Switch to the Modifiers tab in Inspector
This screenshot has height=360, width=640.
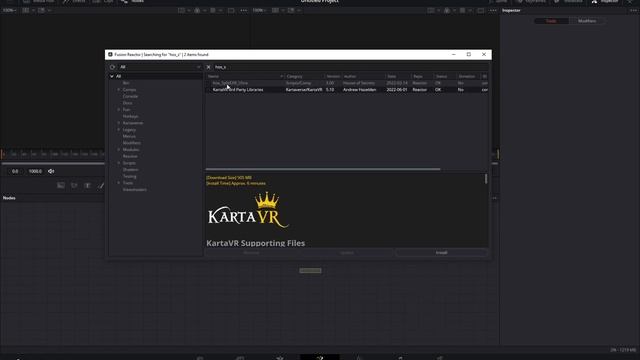587,21
